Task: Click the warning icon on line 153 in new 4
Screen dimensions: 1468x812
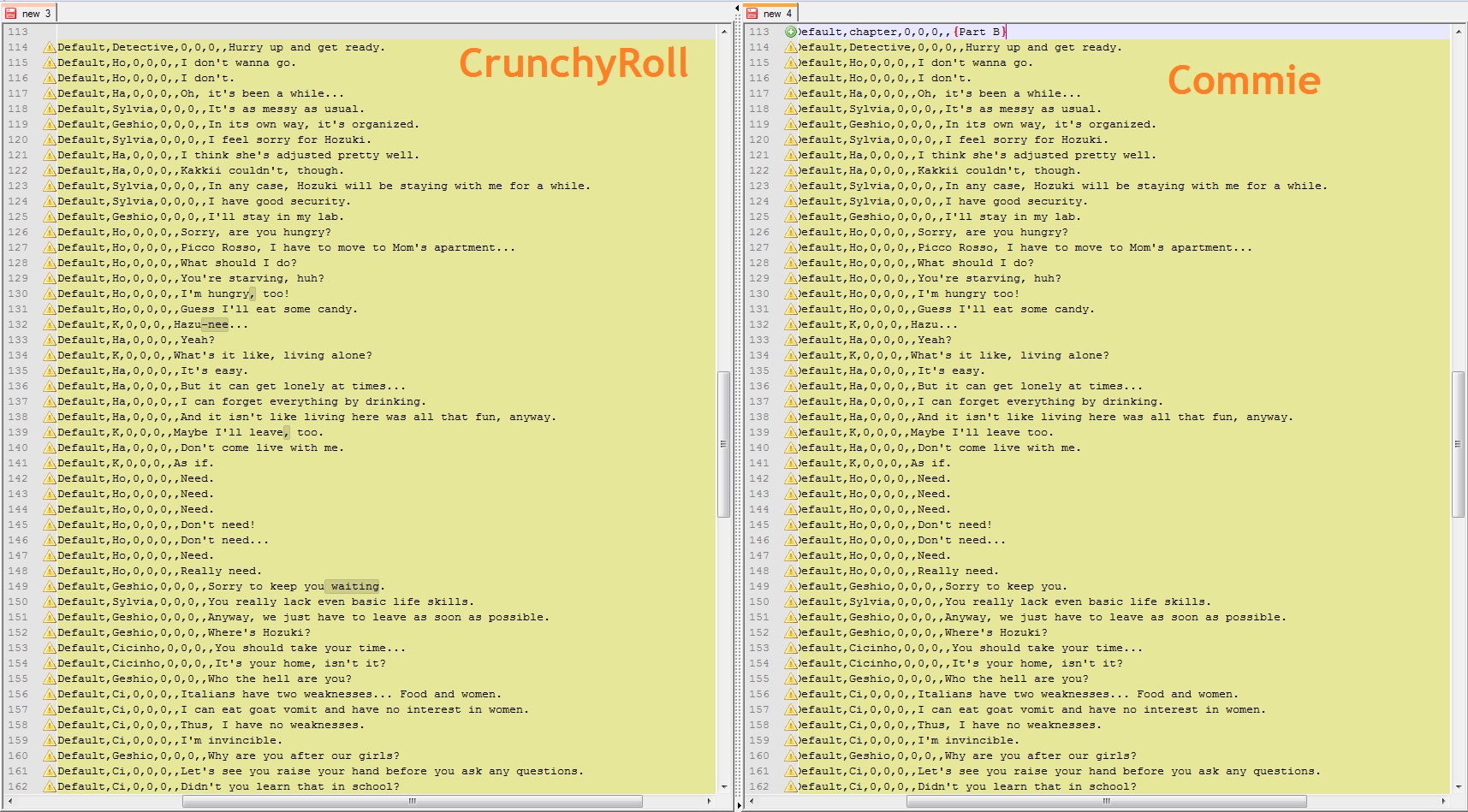Action: (x=791, y=648)
